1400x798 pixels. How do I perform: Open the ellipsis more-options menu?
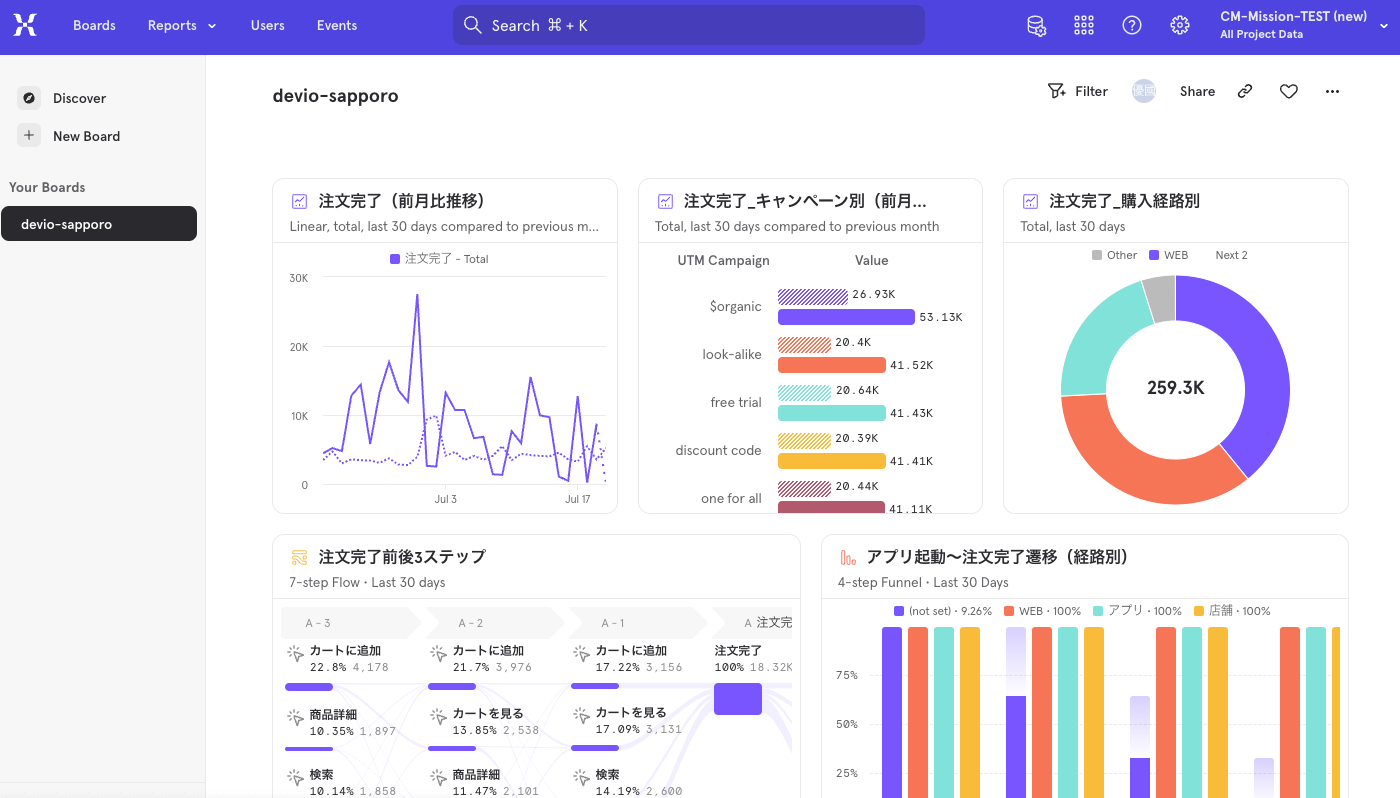pos(1332,91)
